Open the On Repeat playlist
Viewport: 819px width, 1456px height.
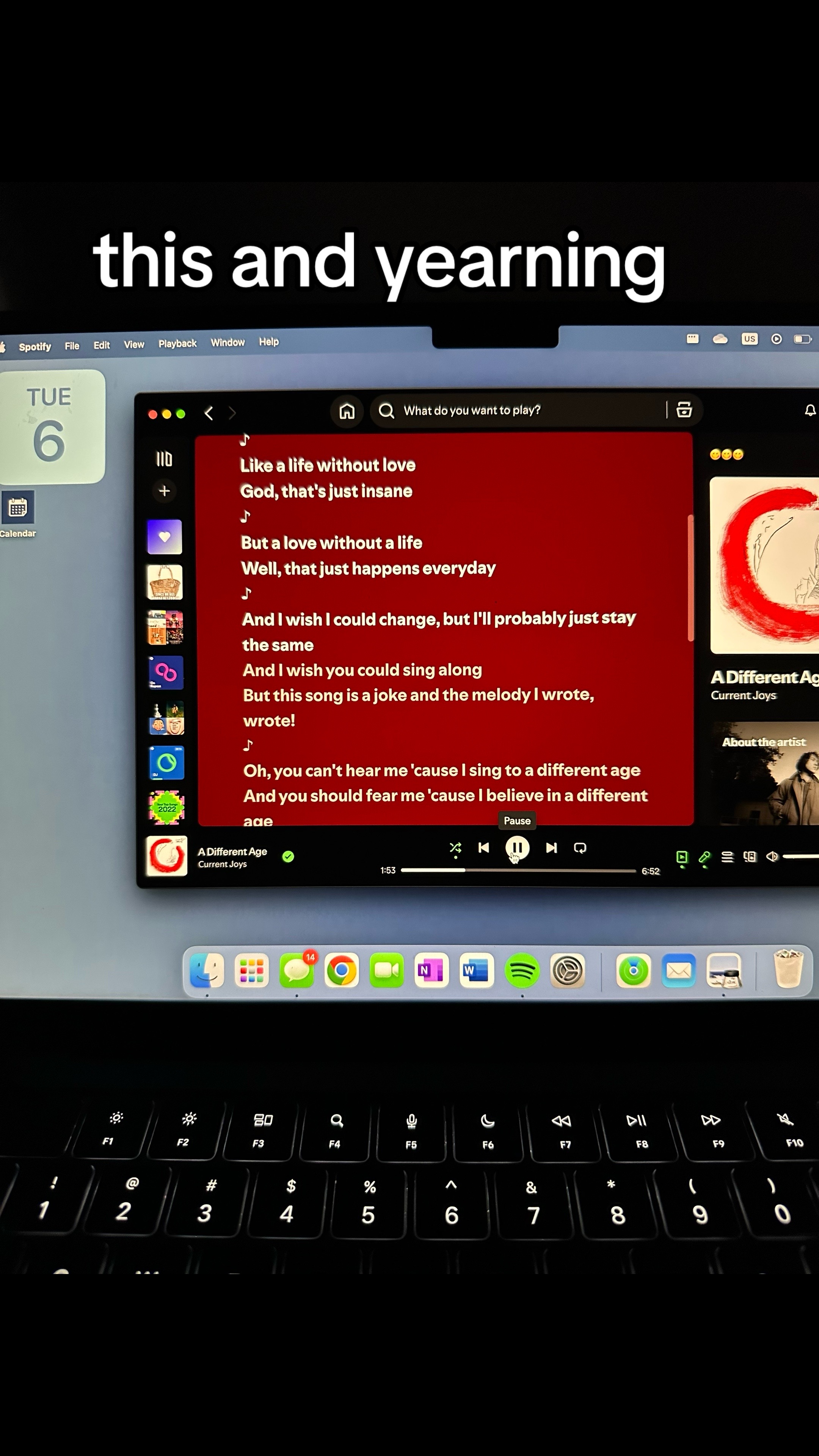coord(166,673)
